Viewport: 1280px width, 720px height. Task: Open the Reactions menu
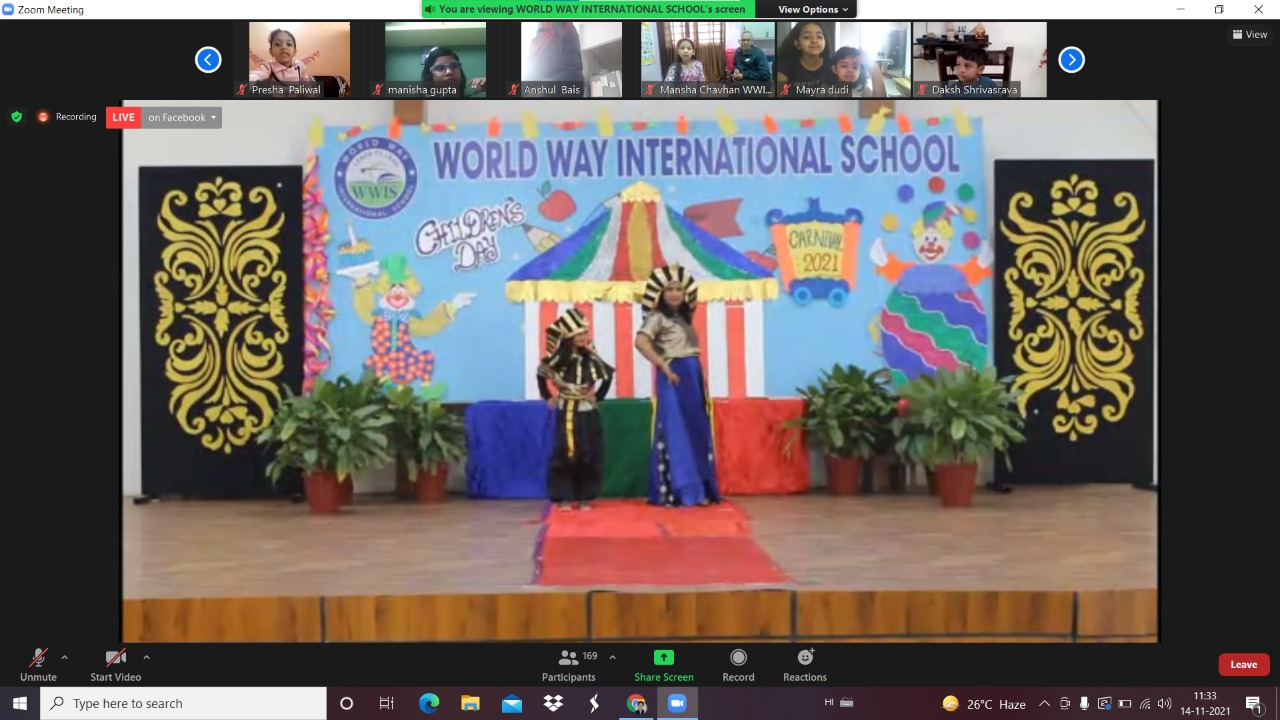pyautogui.click(x=805, y=665)
